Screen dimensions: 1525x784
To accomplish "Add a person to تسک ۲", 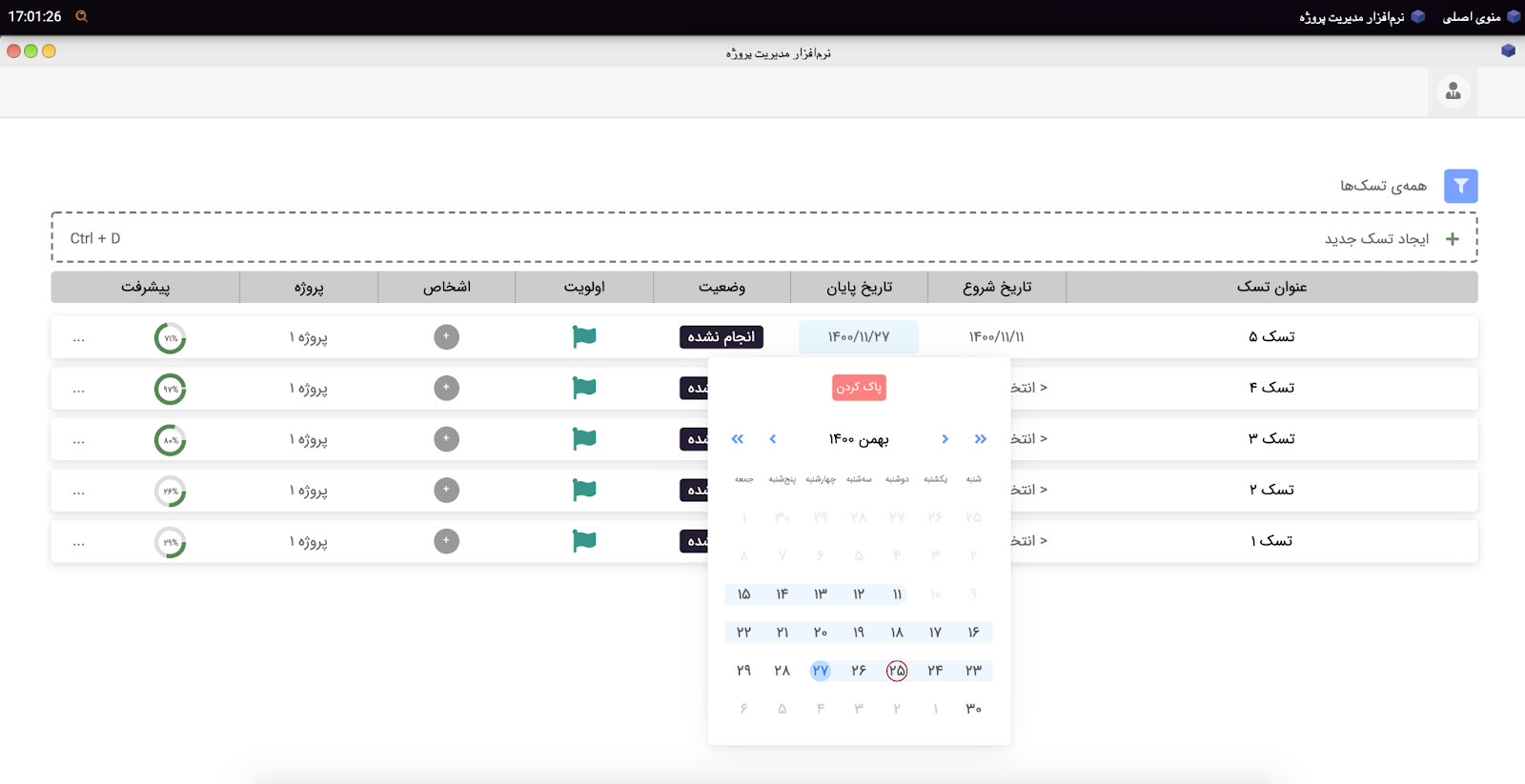I will pyautogui.click(x=446, y=490).
